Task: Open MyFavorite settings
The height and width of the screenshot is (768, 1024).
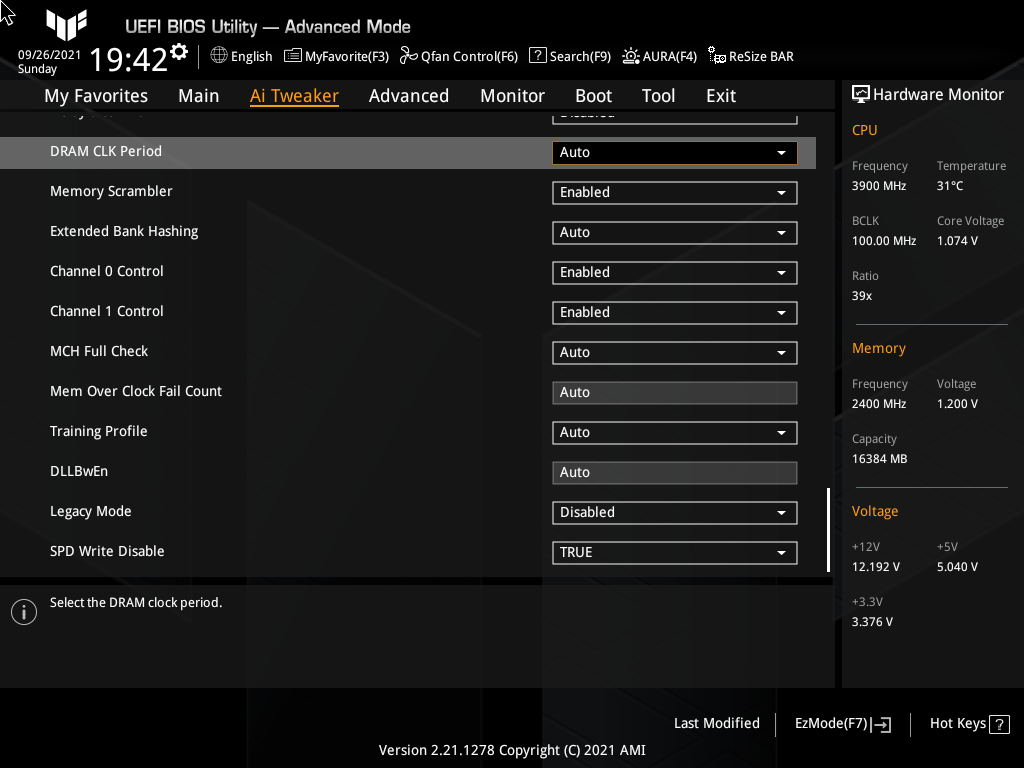Action: [336, 57]
